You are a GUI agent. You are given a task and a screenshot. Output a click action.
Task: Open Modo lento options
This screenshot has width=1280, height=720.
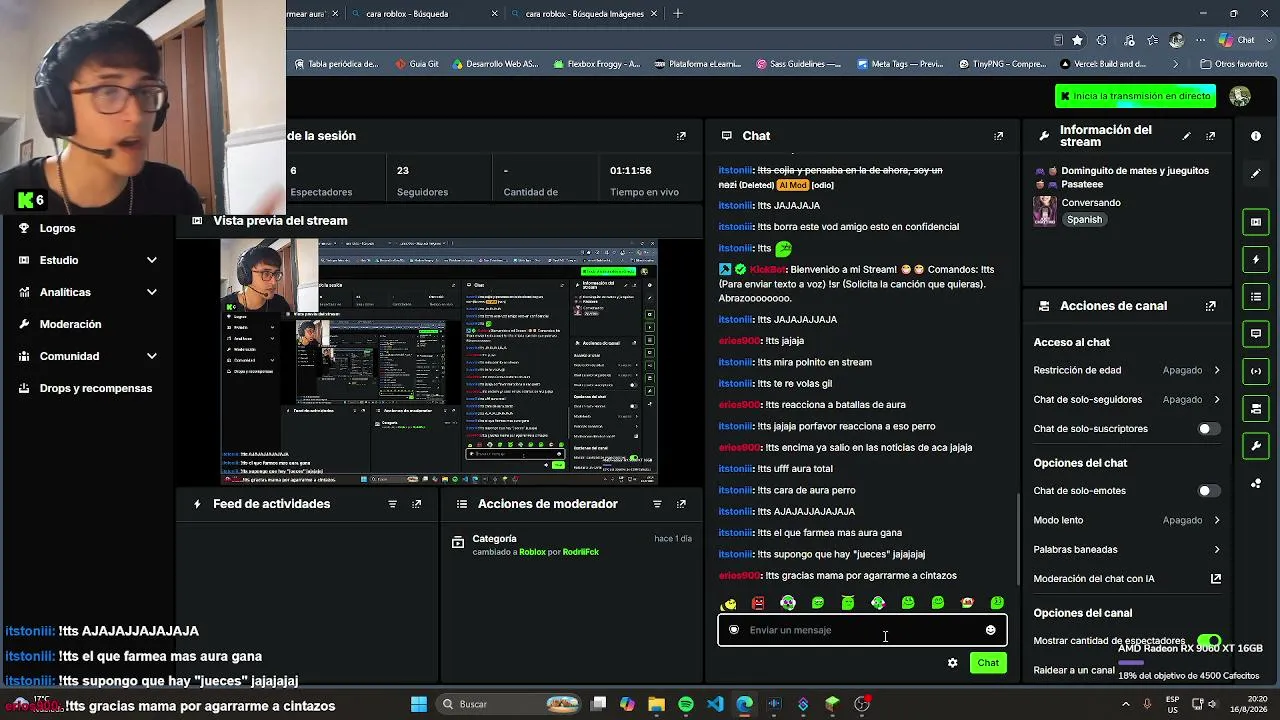(1127, 520)
